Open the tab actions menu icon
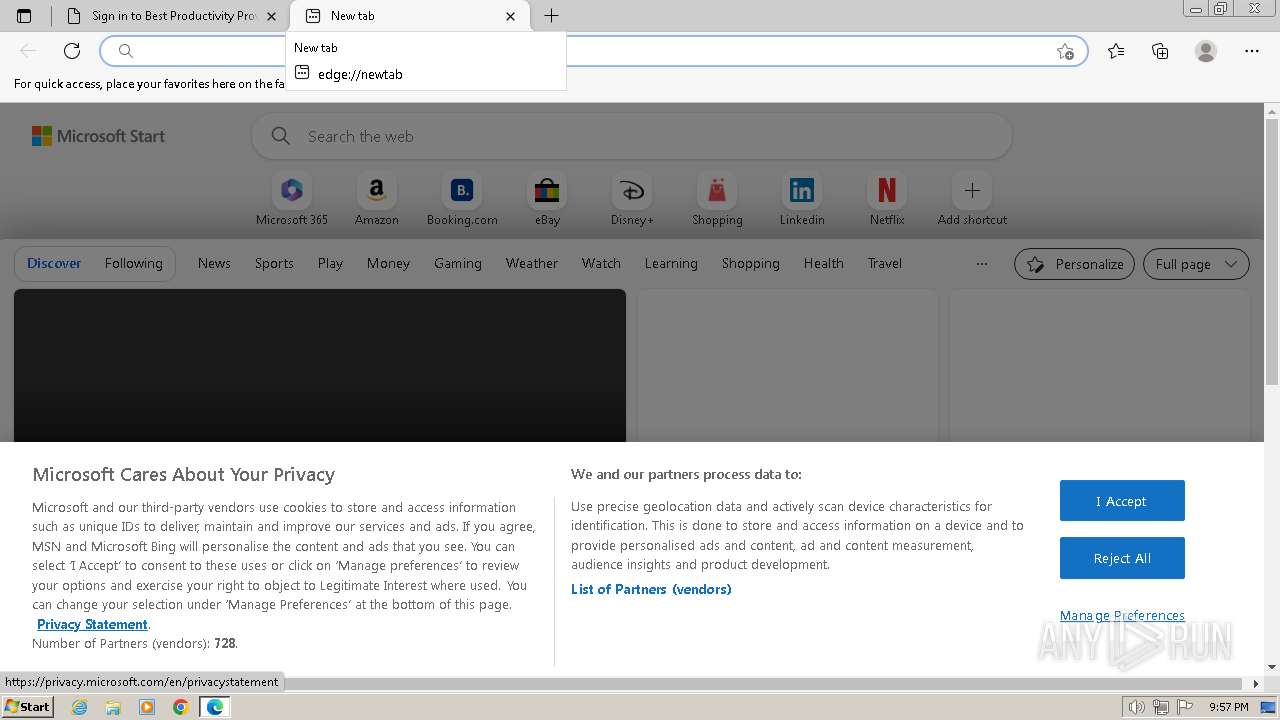This screenshot has width=1280, height=720. click(24, 16)
